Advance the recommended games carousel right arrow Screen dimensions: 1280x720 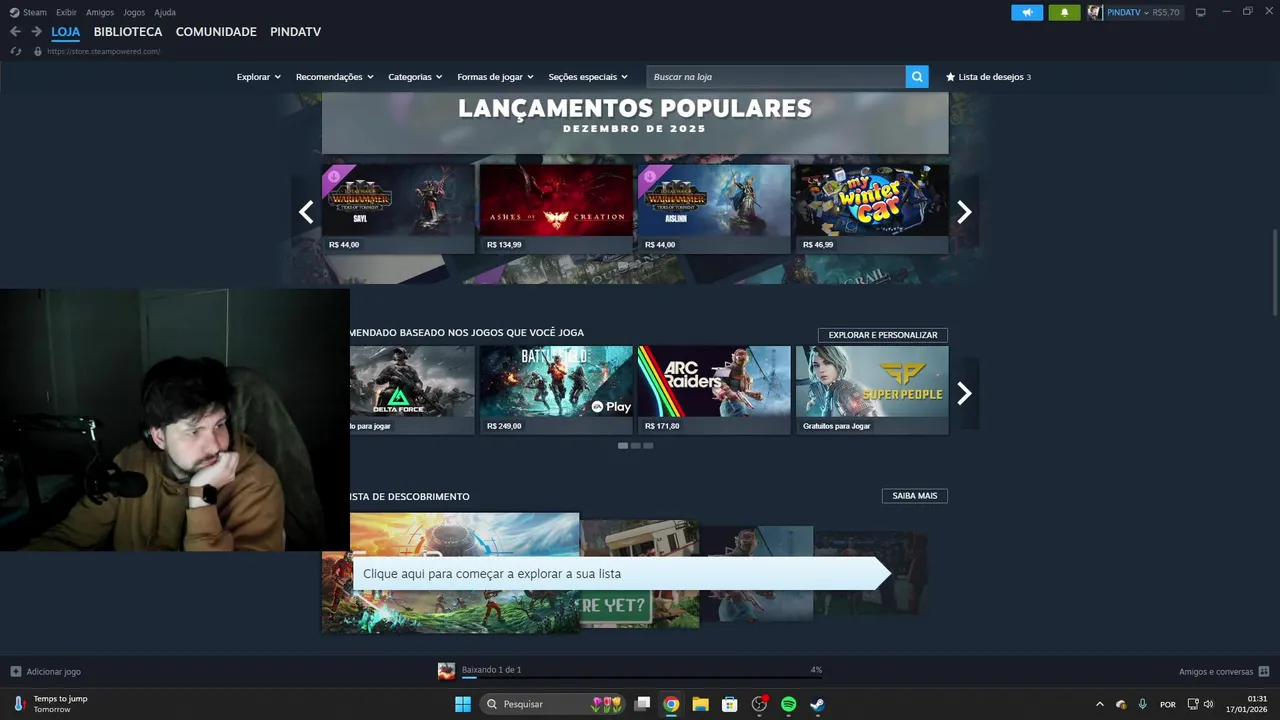point(964,394)
